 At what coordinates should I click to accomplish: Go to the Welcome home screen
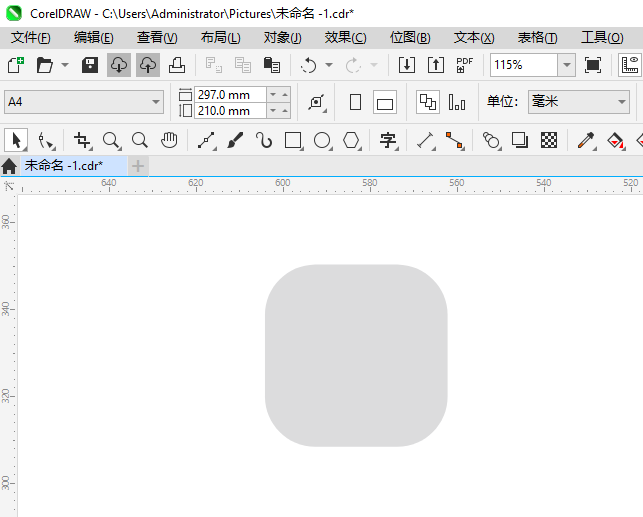(9, 166)
